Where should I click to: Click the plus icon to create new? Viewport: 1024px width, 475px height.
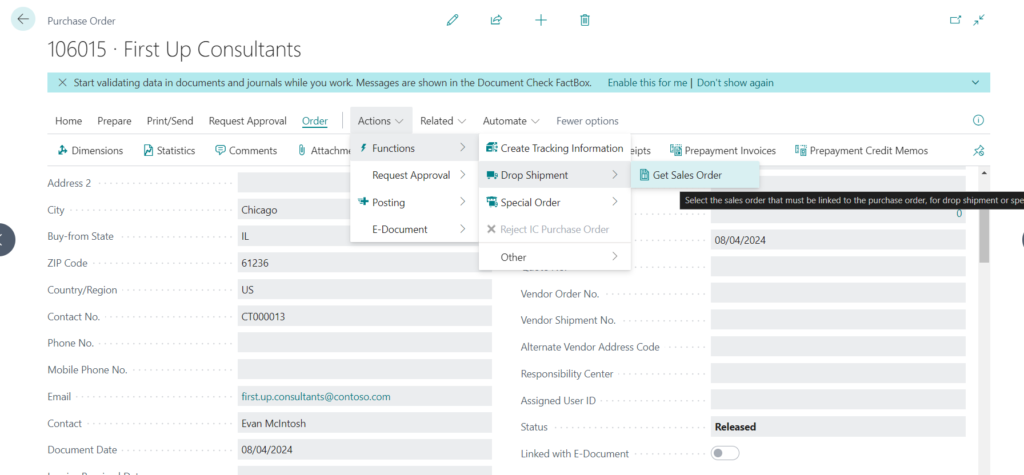[x=541, y=20]
